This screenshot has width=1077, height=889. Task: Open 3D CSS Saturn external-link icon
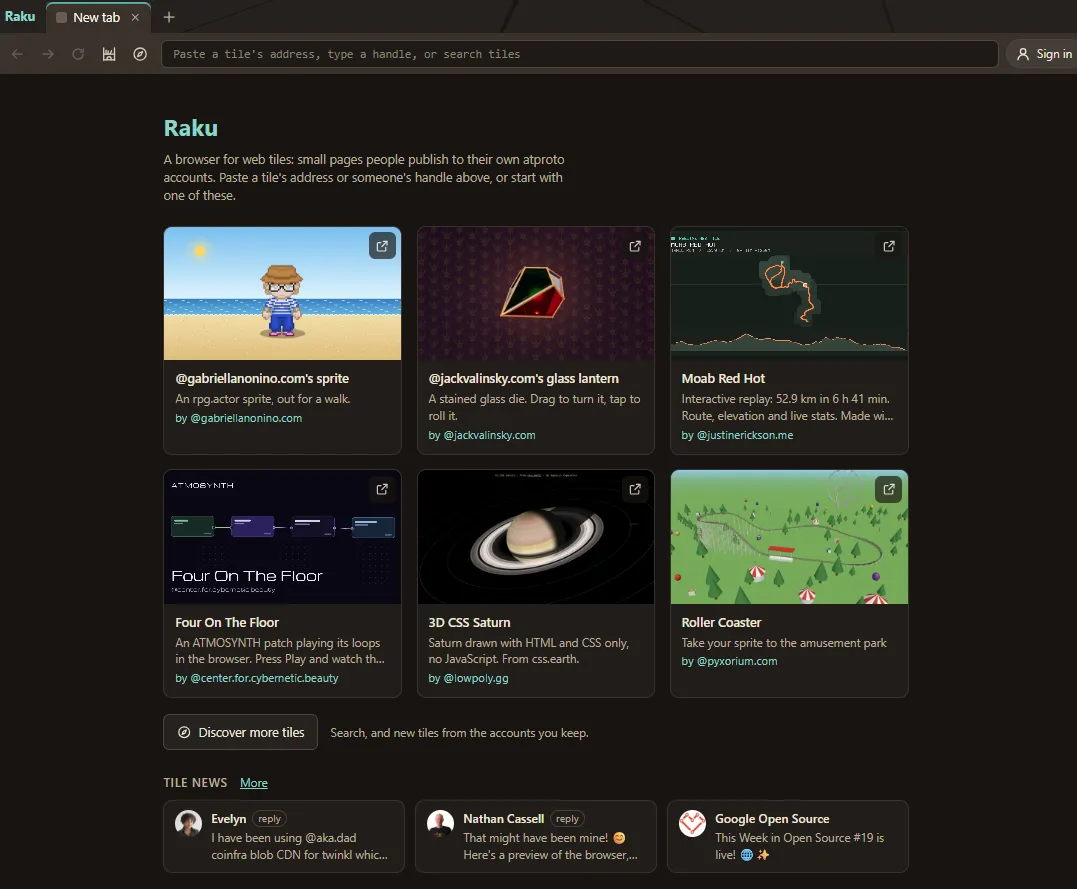coord(635,489)
